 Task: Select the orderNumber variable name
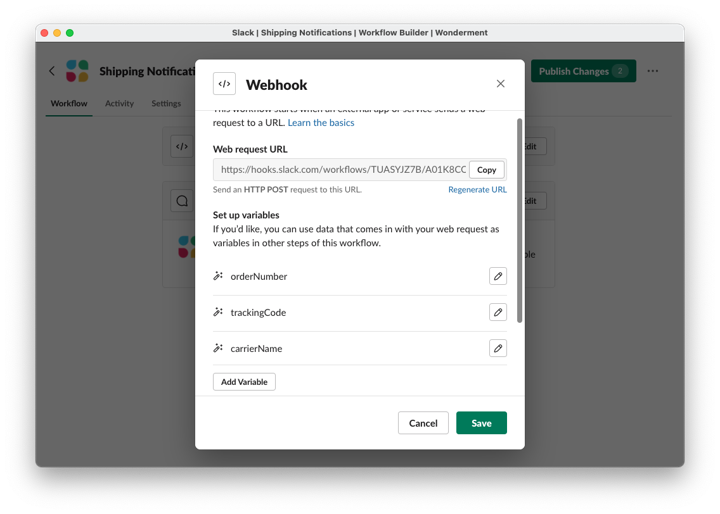click(259, 277)
